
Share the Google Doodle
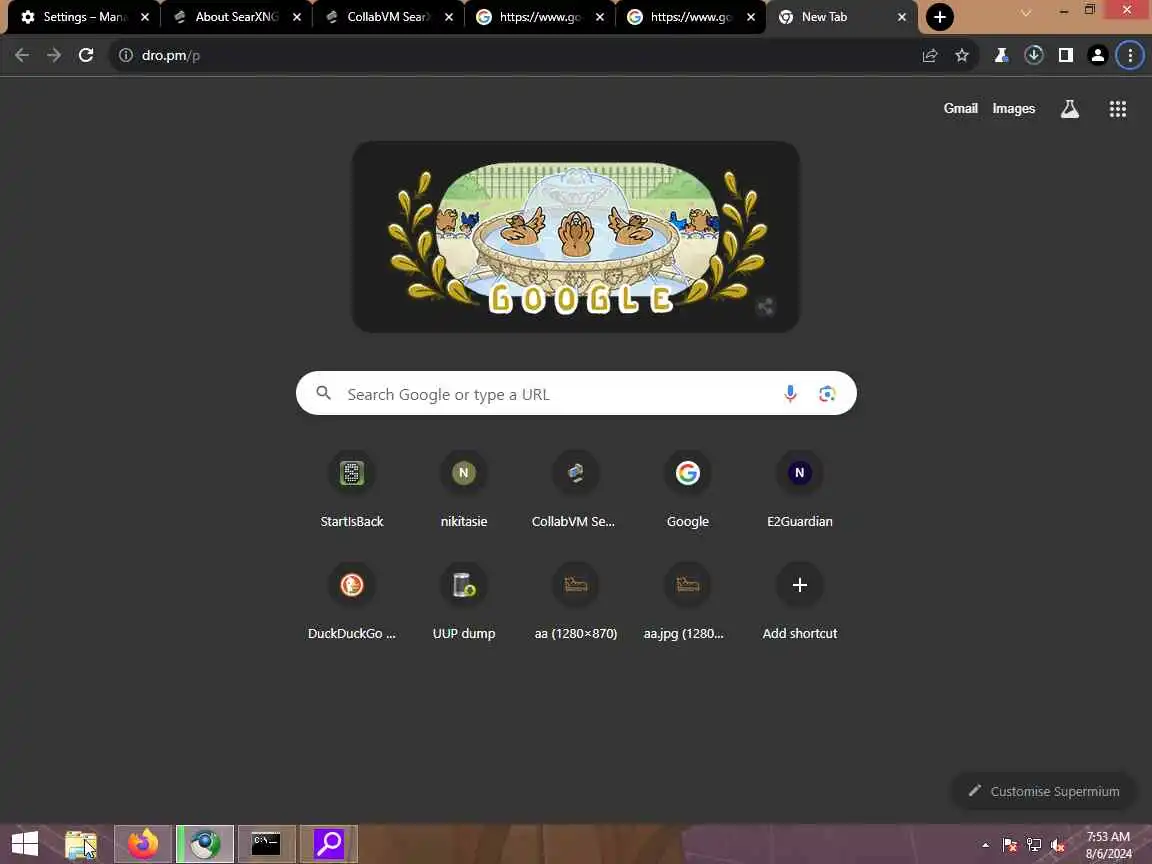point(766,306)
